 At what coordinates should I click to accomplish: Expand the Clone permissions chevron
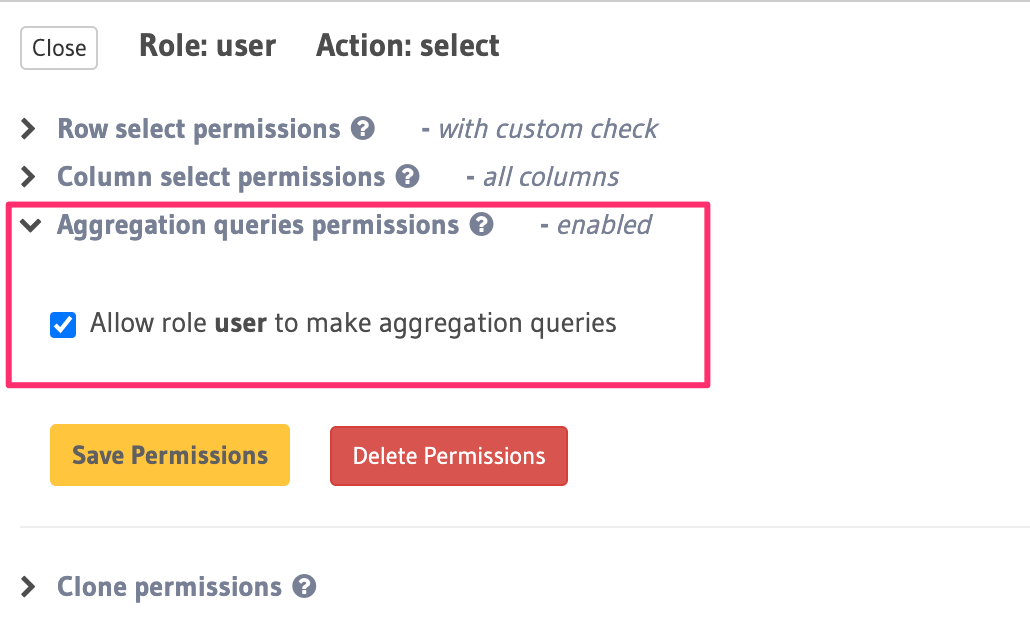tap(30, 587)
